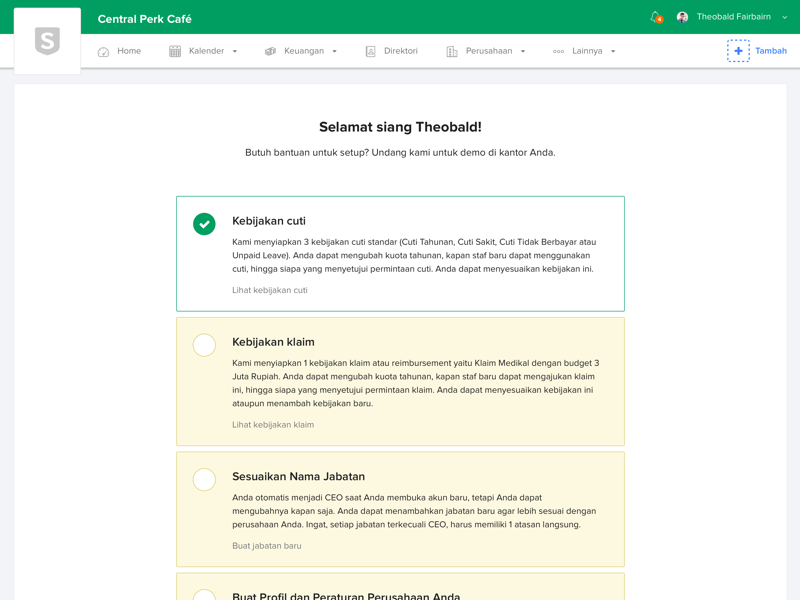Open the Lainnya menu

(585, 51)
